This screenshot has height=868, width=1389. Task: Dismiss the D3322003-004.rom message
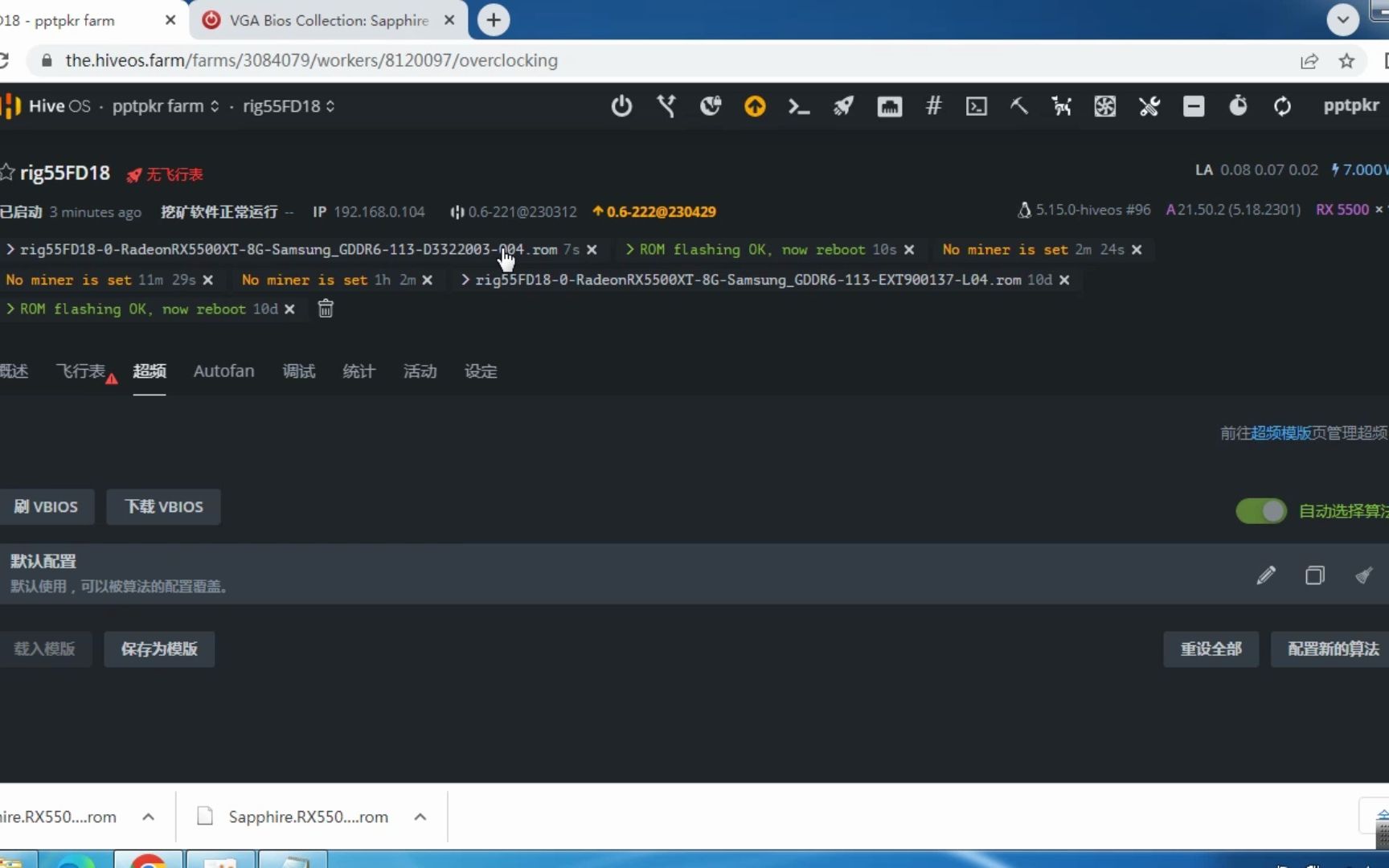coord(592,250)
